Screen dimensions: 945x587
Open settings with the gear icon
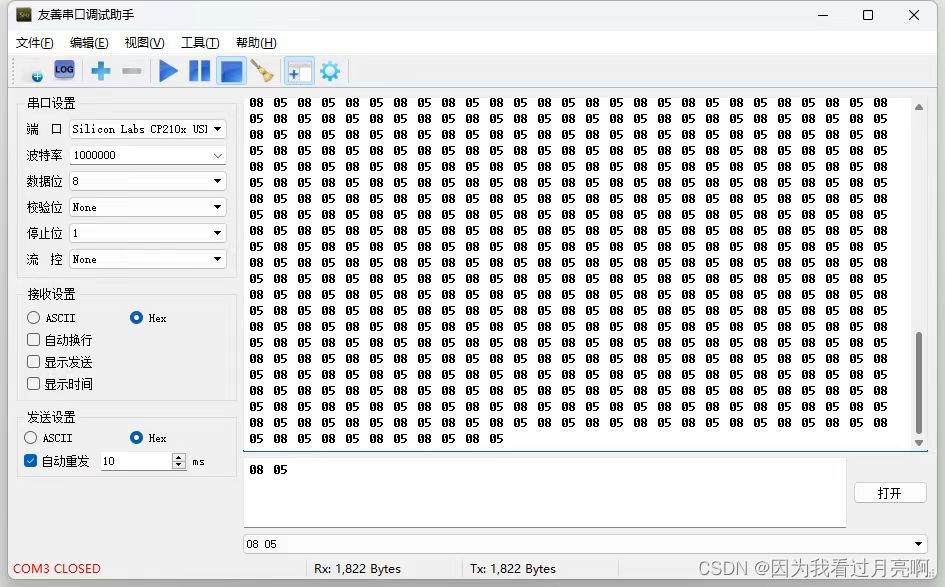pyautogui.click(x=330, y=71)
